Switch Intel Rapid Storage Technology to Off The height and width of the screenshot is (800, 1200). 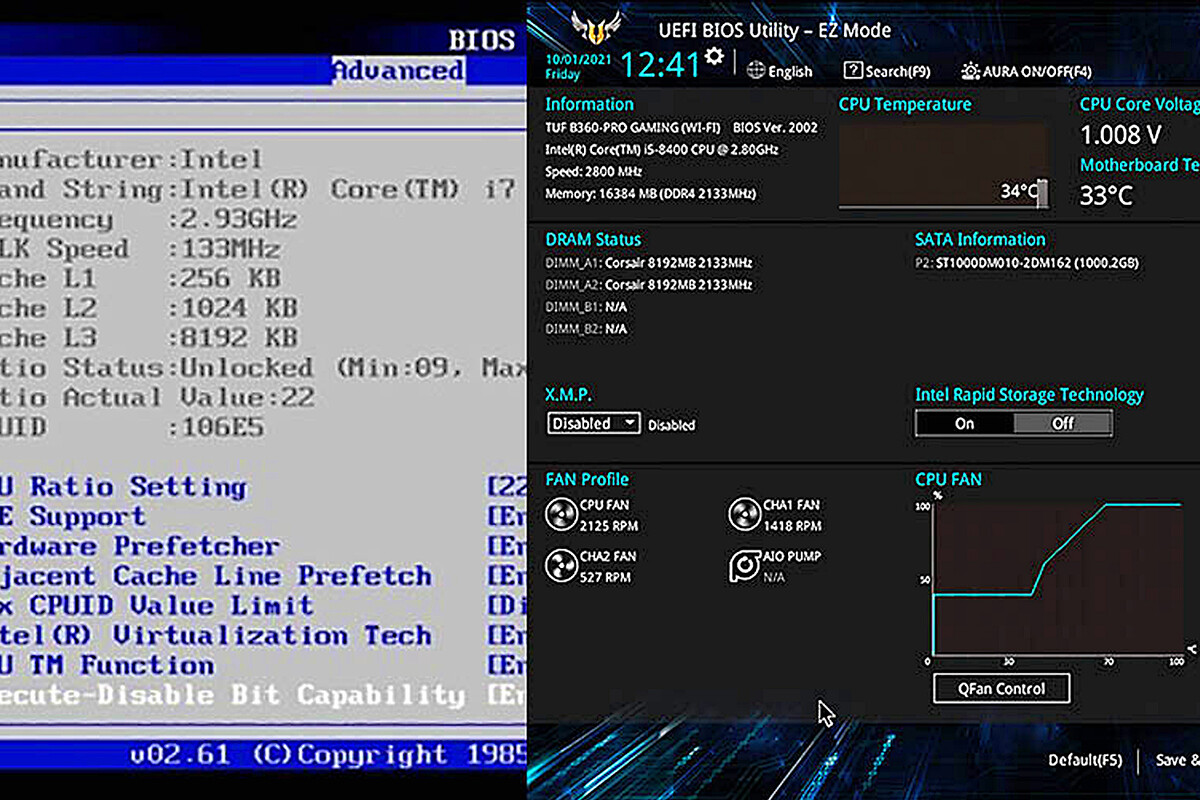(1062, 423)
